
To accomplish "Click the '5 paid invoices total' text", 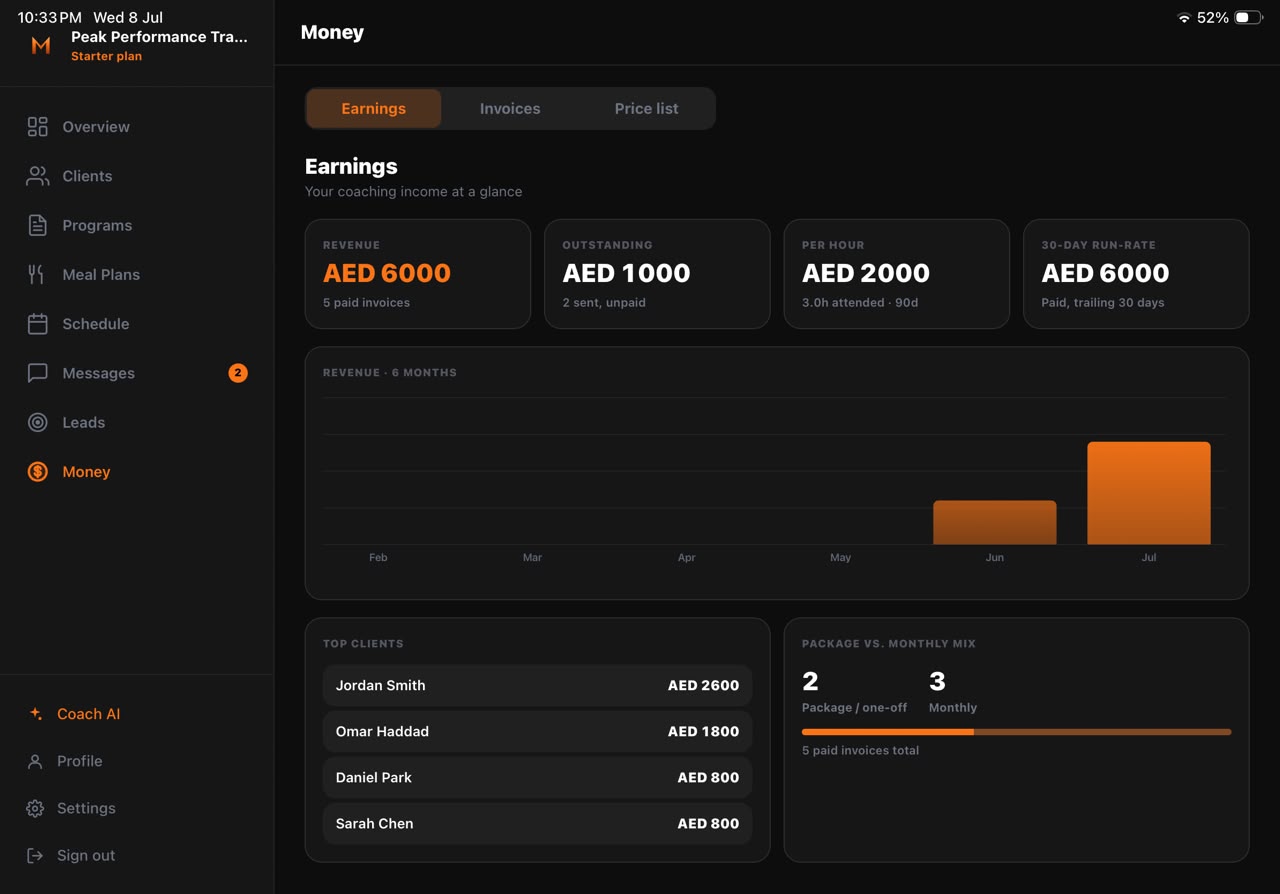I will [860, 750].
